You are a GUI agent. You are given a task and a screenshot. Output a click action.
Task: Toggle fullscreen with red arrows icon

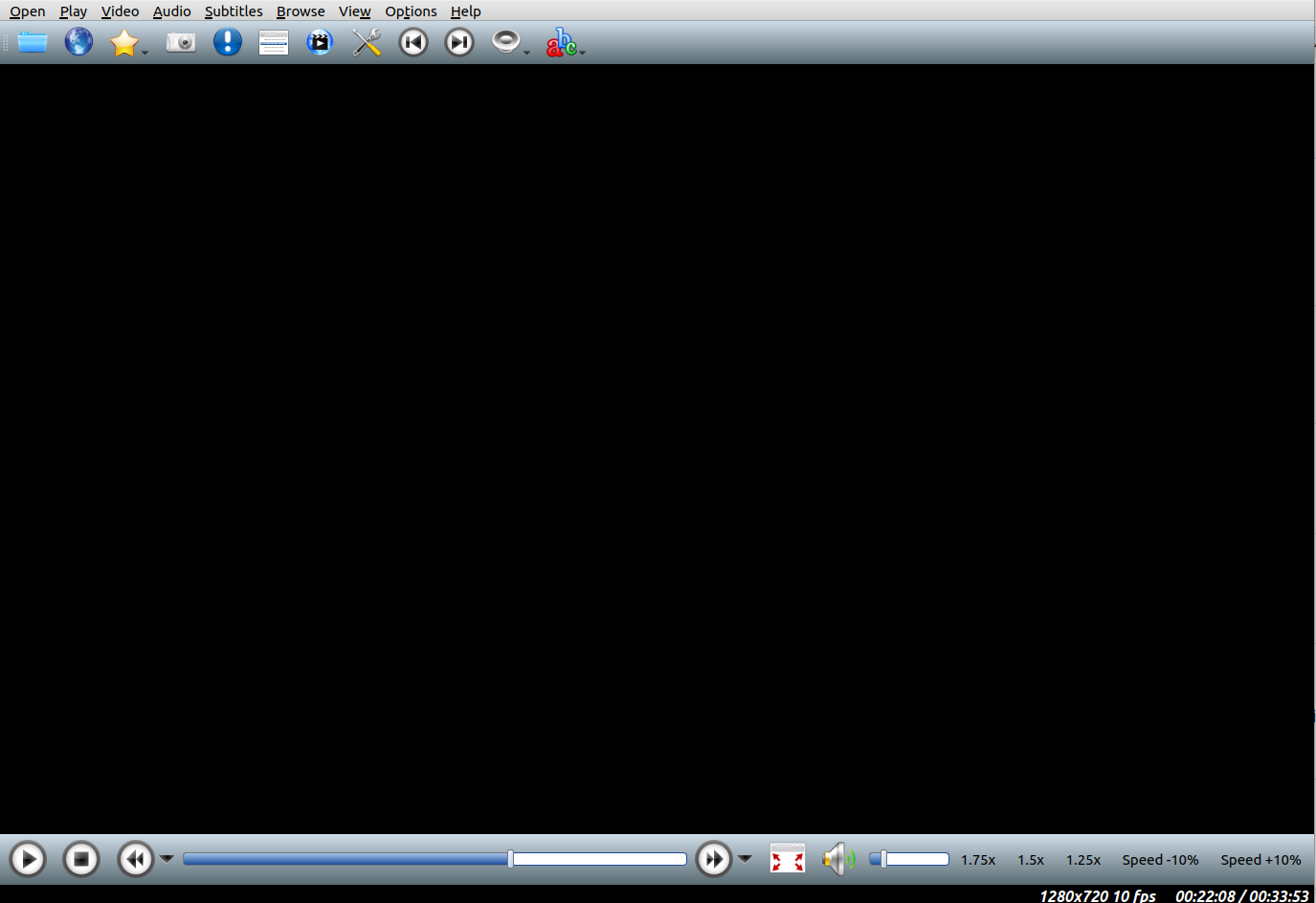pyautogui.click(x=788, y=859)
